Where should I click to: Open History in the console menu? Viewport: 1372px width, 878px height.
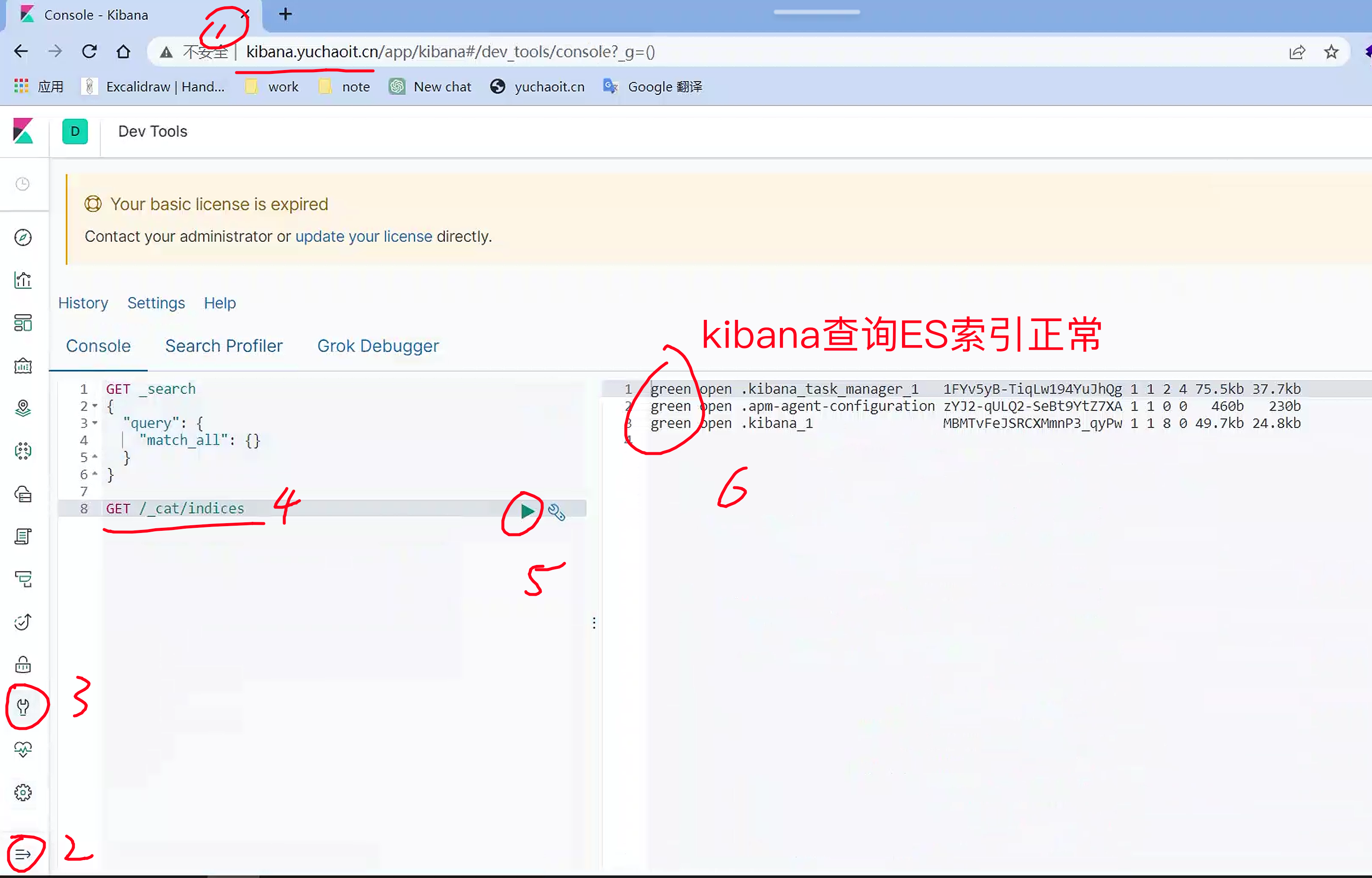coord(83,303)
